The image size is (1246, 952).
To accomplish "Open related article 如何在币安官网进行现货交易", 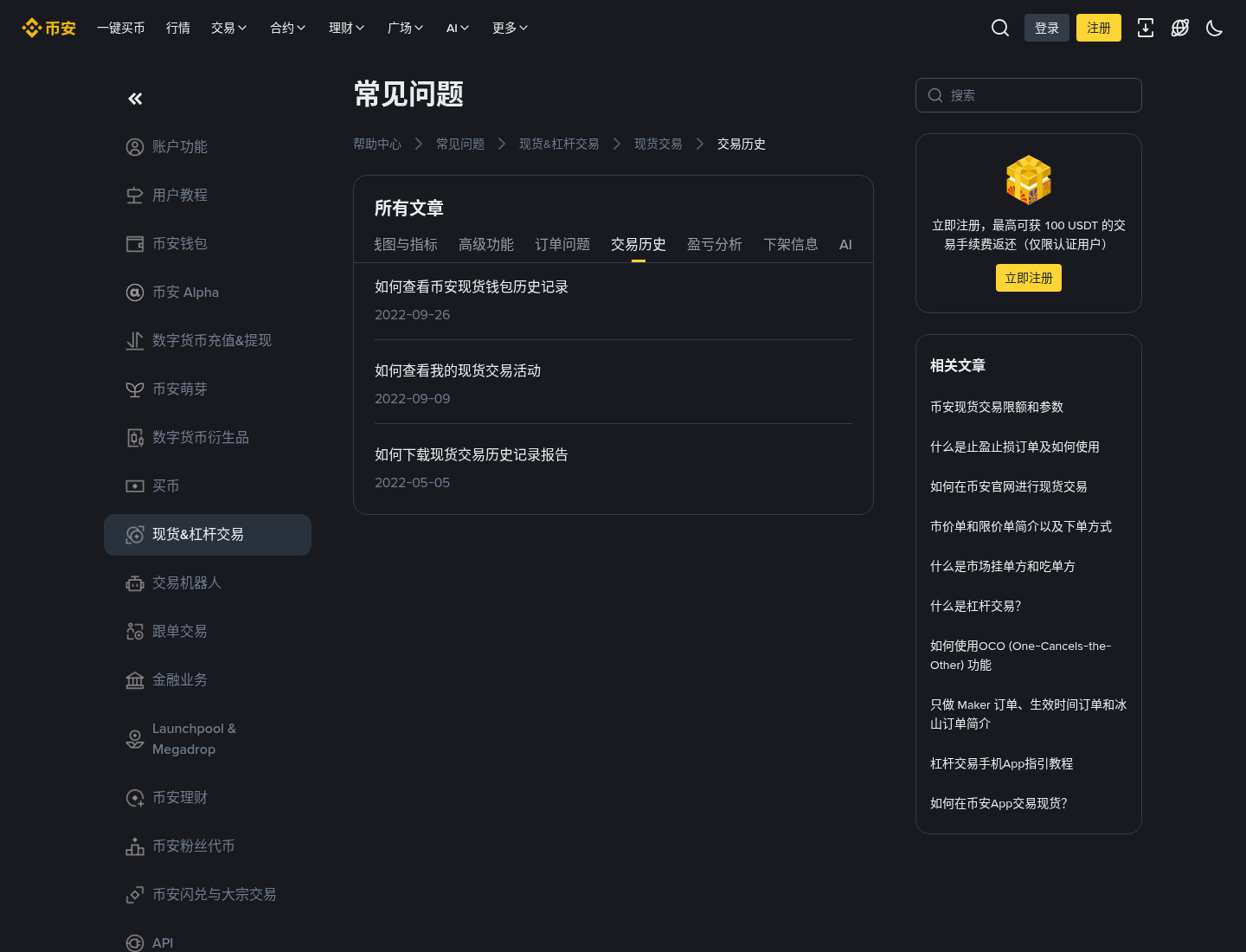I will pos(1009,486).
